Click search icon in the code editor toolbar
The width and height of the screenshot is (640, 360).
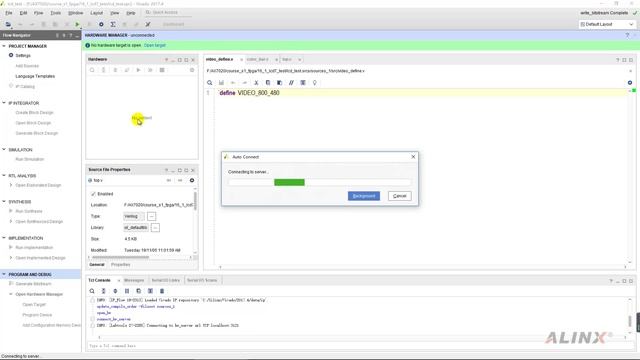pos(209,83)
